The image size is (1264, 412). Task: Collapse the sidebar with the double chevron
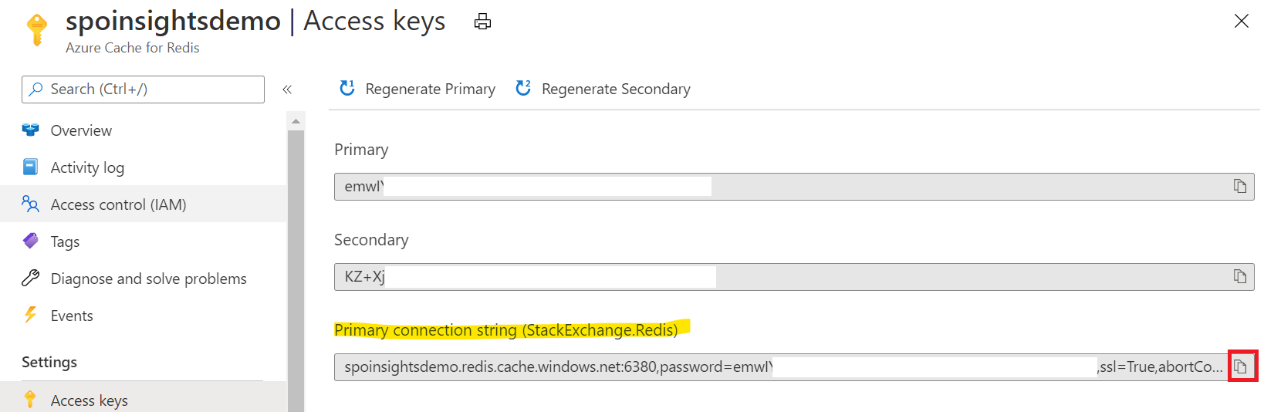coord(287,89)
